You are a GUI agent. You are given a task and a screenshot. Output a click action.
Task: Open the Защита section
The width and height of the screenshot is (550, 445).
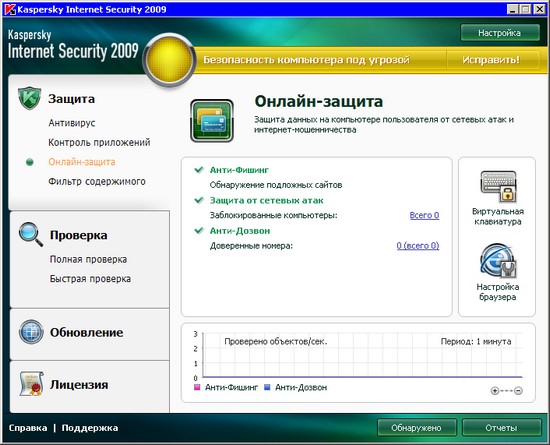(72, 99)
